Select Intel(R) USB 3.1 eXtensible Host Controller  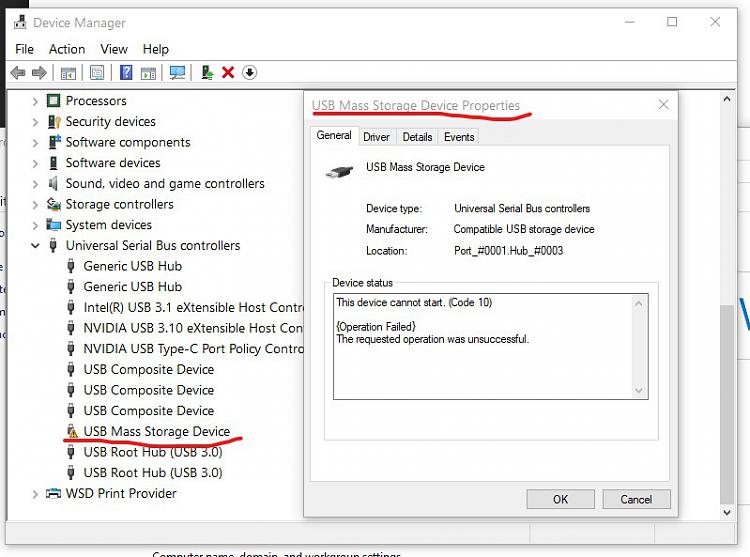coord(193,307)
